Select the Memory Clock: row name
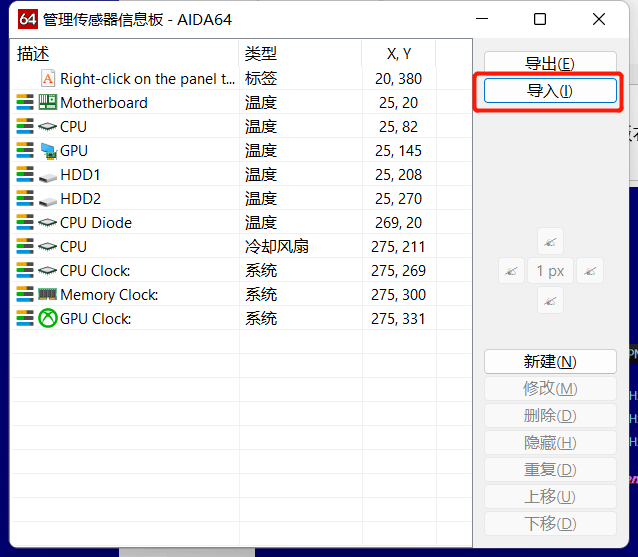 coord(109,295)
